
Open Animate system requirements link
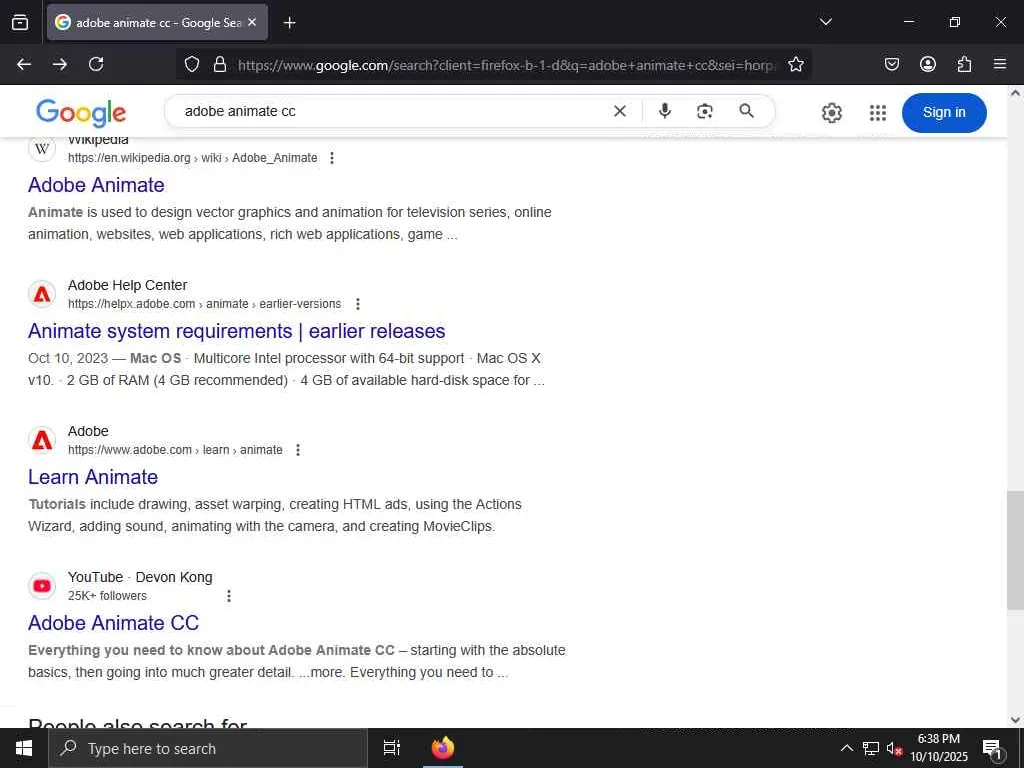click(x=236, y=331)
